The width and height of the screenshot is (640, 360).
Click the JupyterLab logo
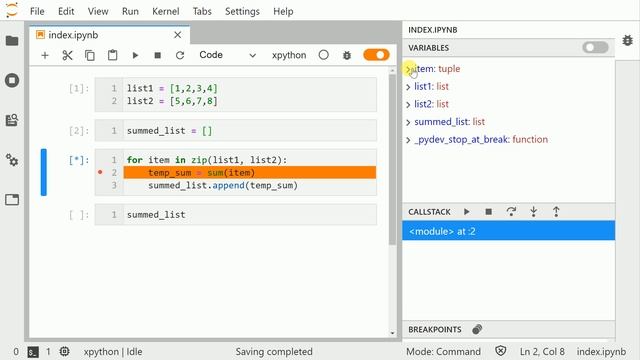click(12, 10)
